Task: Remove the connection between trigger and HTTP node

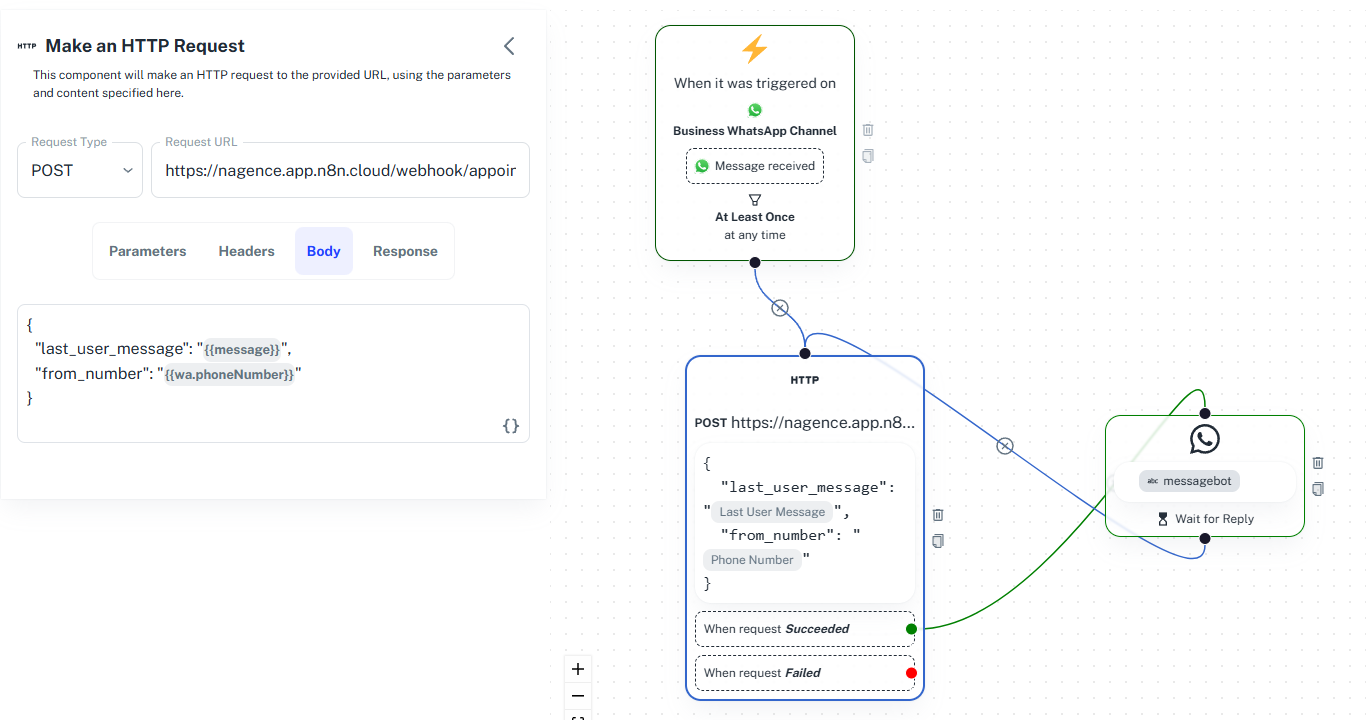Action: coord(780,307)
